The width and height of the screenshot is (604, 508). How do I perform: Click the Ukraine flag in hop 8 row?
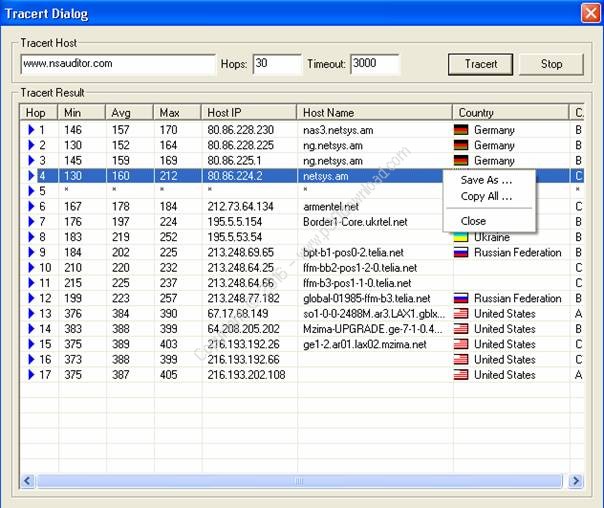461,237
